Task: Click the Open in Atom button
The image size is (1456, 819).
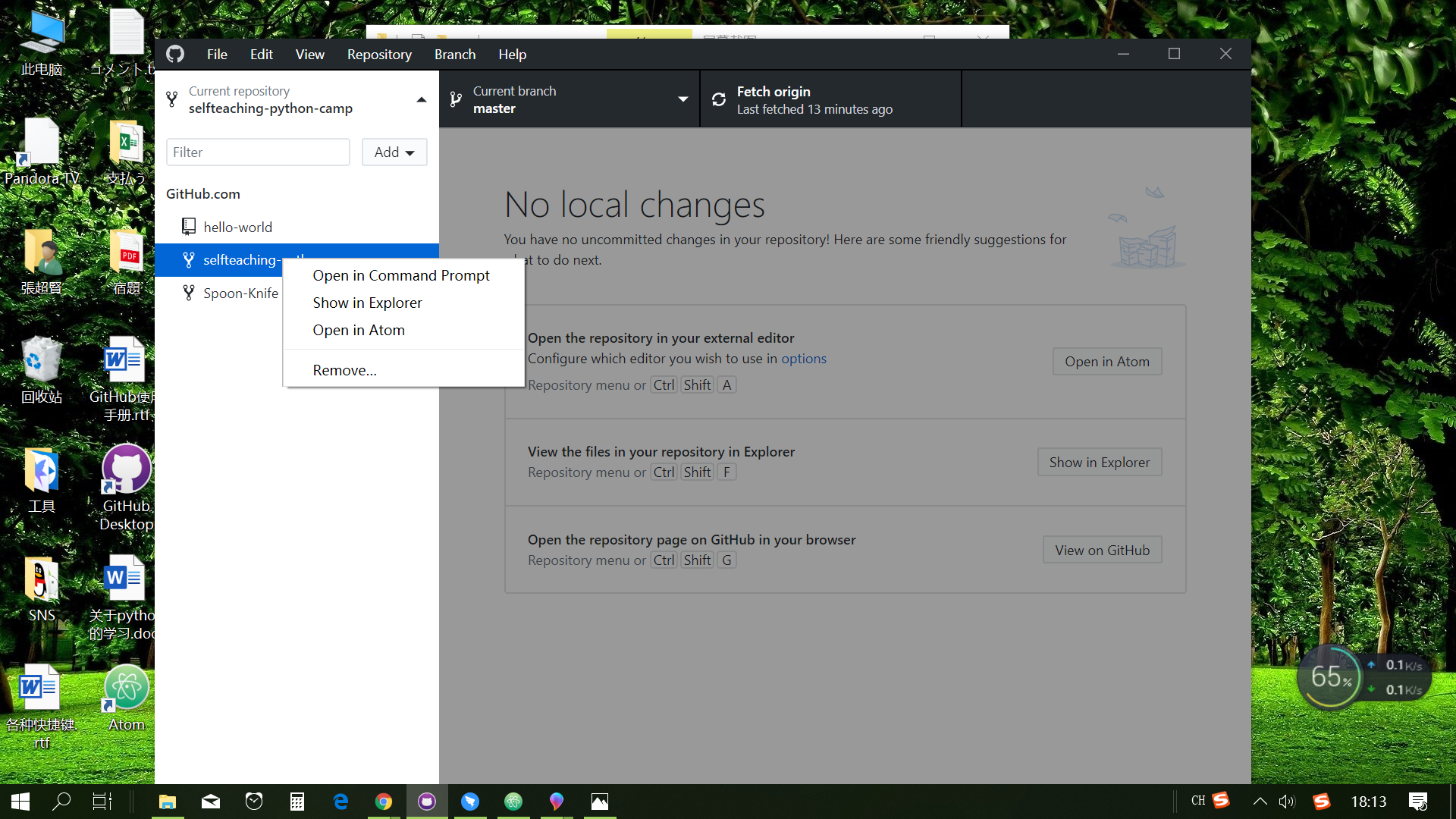Action: click(x=1107, y=362)
